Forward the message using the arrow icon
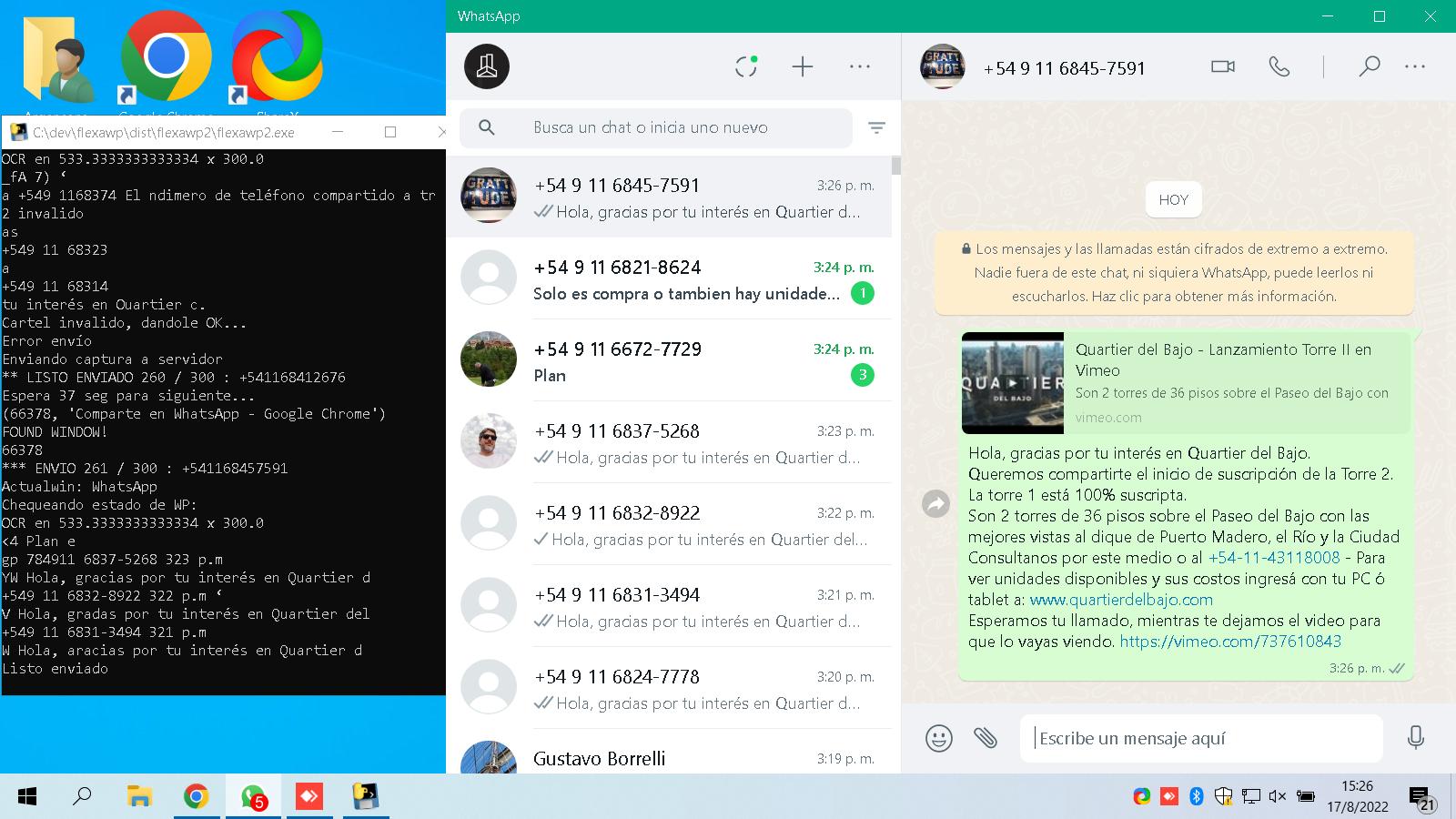The image size is (1456, 819). pyautogui.click(x=935, y=503)
